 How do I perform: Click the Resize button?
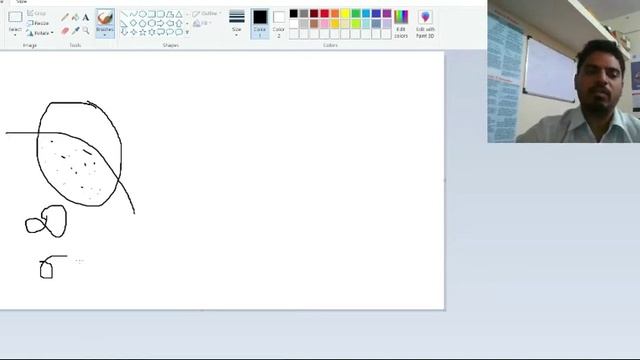point(38,23)
